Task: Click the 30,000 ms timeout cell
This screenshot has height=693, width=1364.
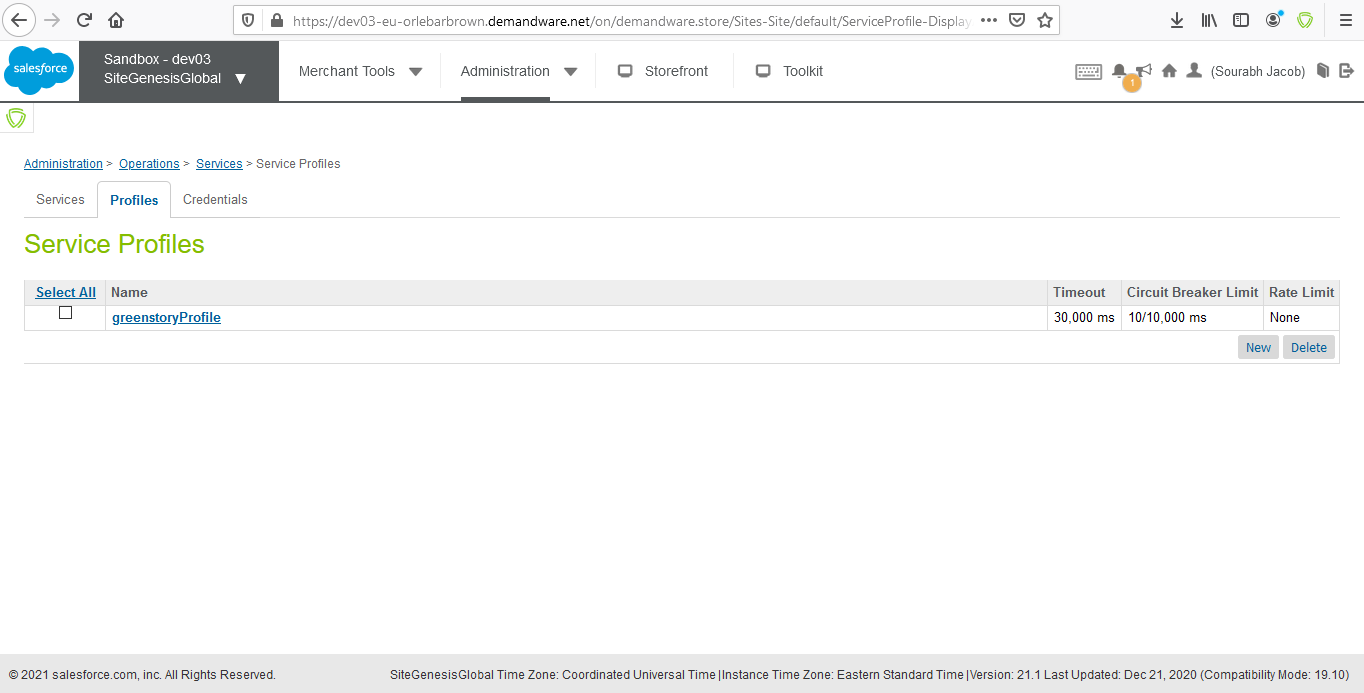Action: coord(1084,317)
